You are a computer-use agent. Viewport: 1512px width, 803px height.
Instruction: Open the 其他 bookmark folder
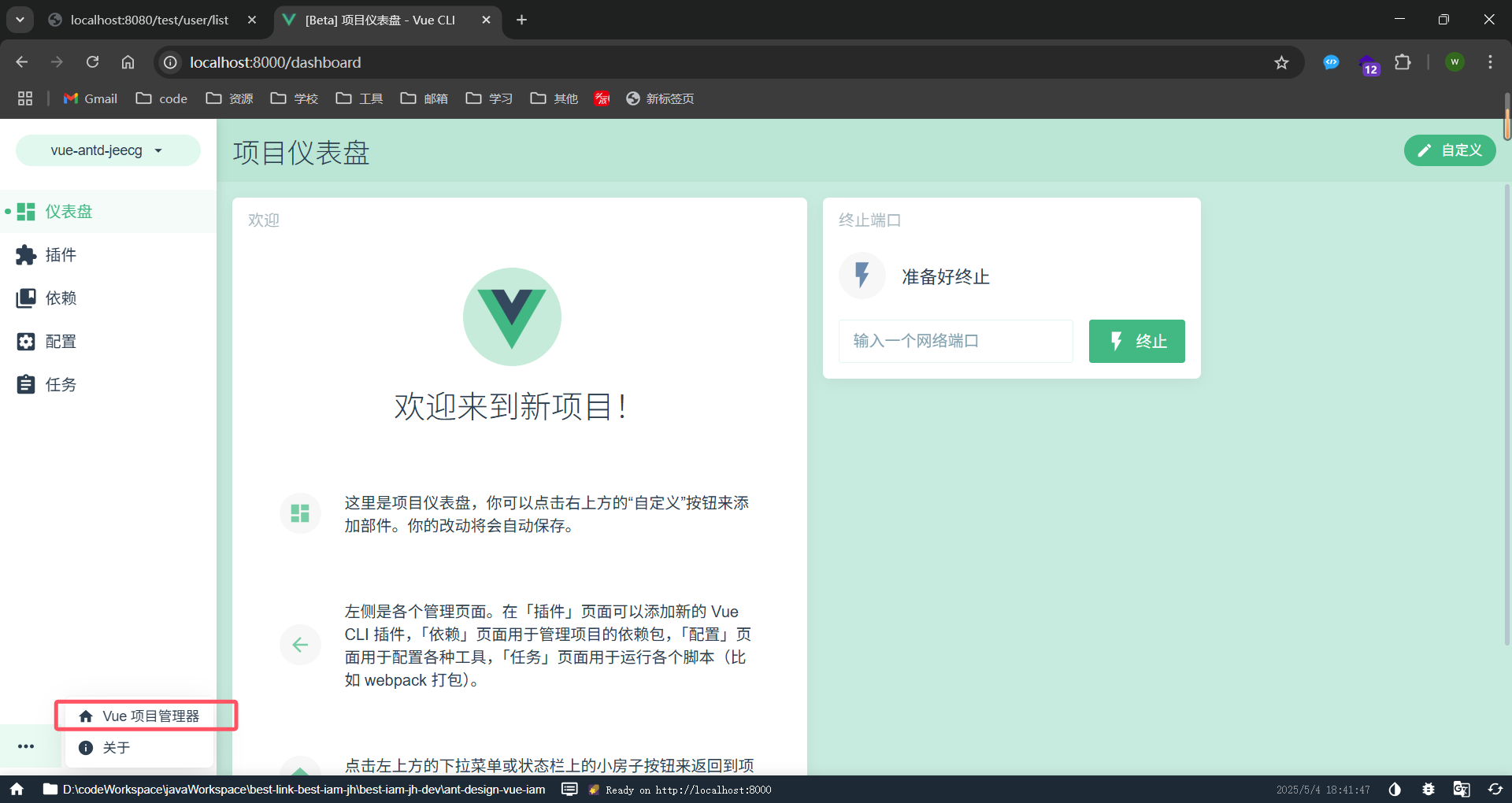coord(554,98)
